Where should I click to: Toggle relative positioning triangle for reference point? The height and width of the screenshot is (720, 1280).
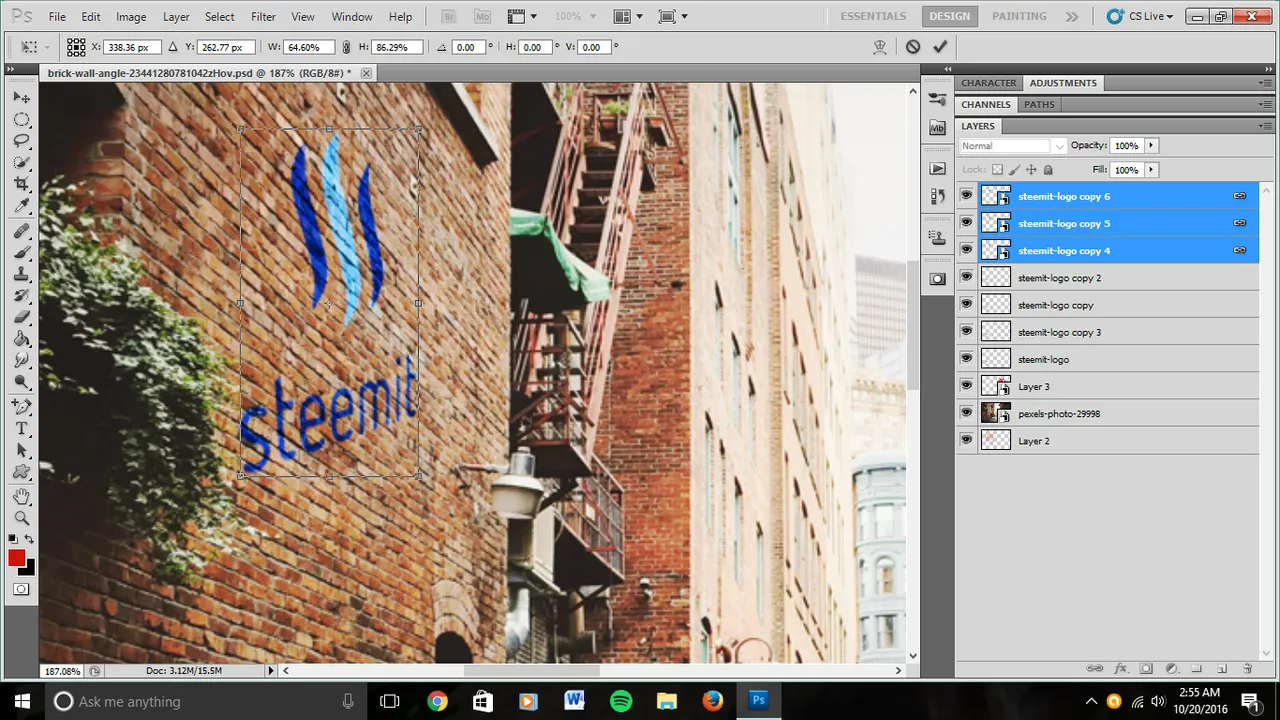[x=173, y=47]
